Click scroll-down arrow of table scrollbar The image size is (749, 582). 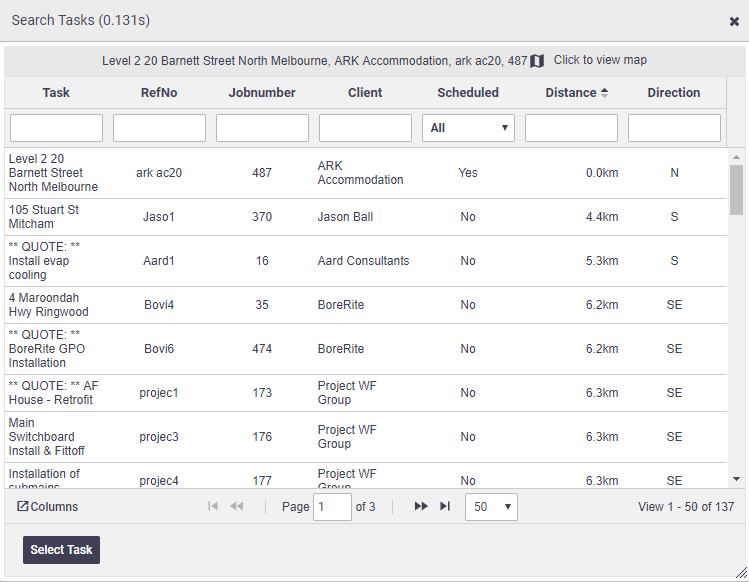[736, 479]
